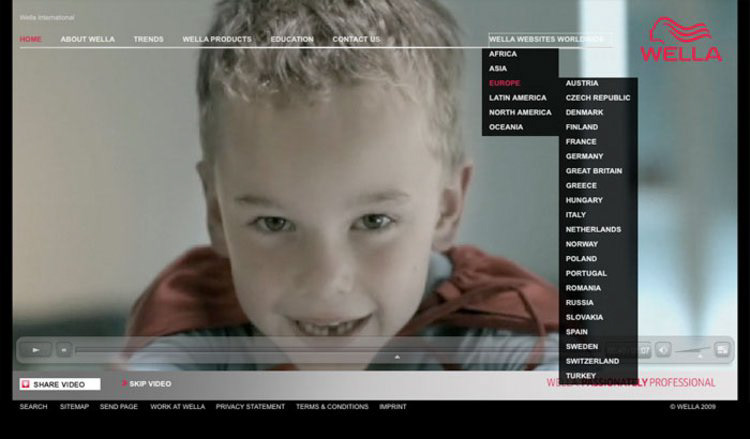Image resolution: width=750 pixels, height=439 pixels.
Task: Go to the Home menu item
Action: [x=31, y=39]
